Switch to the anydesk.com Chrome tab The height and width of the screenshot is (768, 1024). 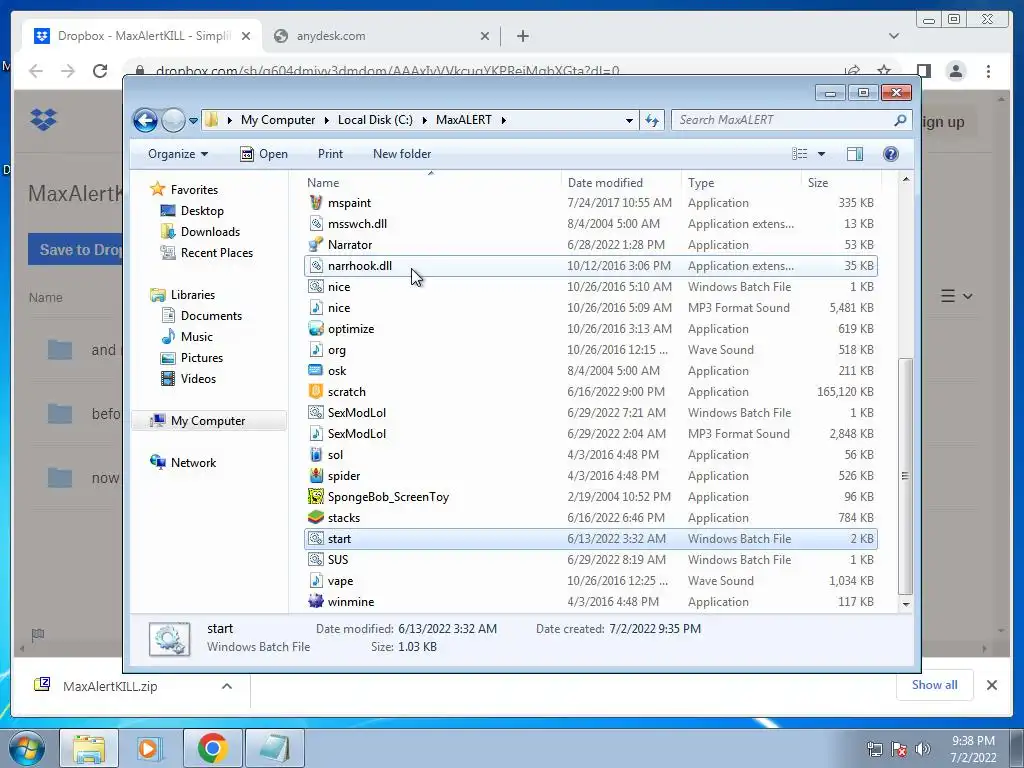coord(382,36)
